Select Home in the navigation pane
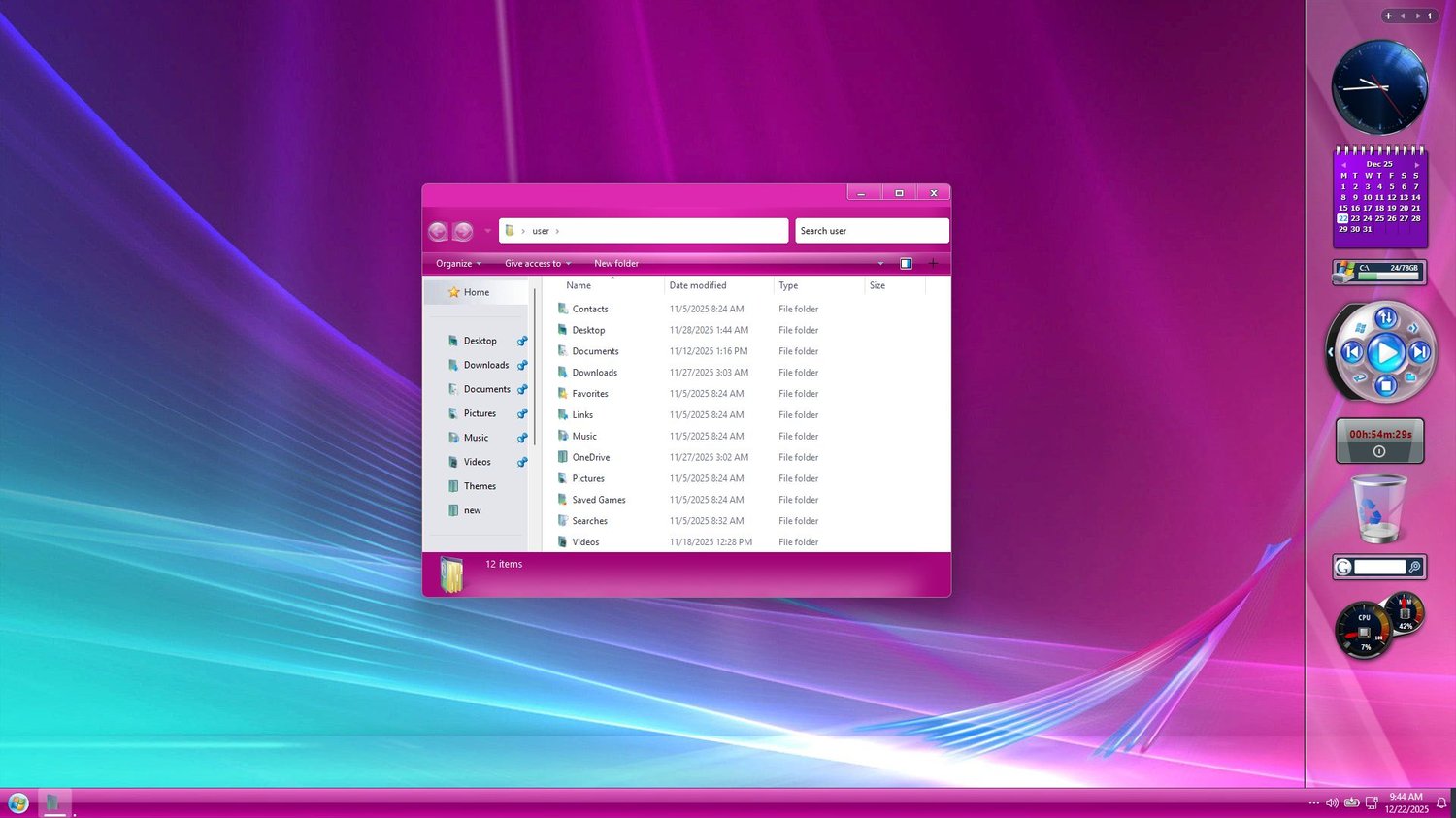Viewport: 1456px width, 818px height. (476, 292)
